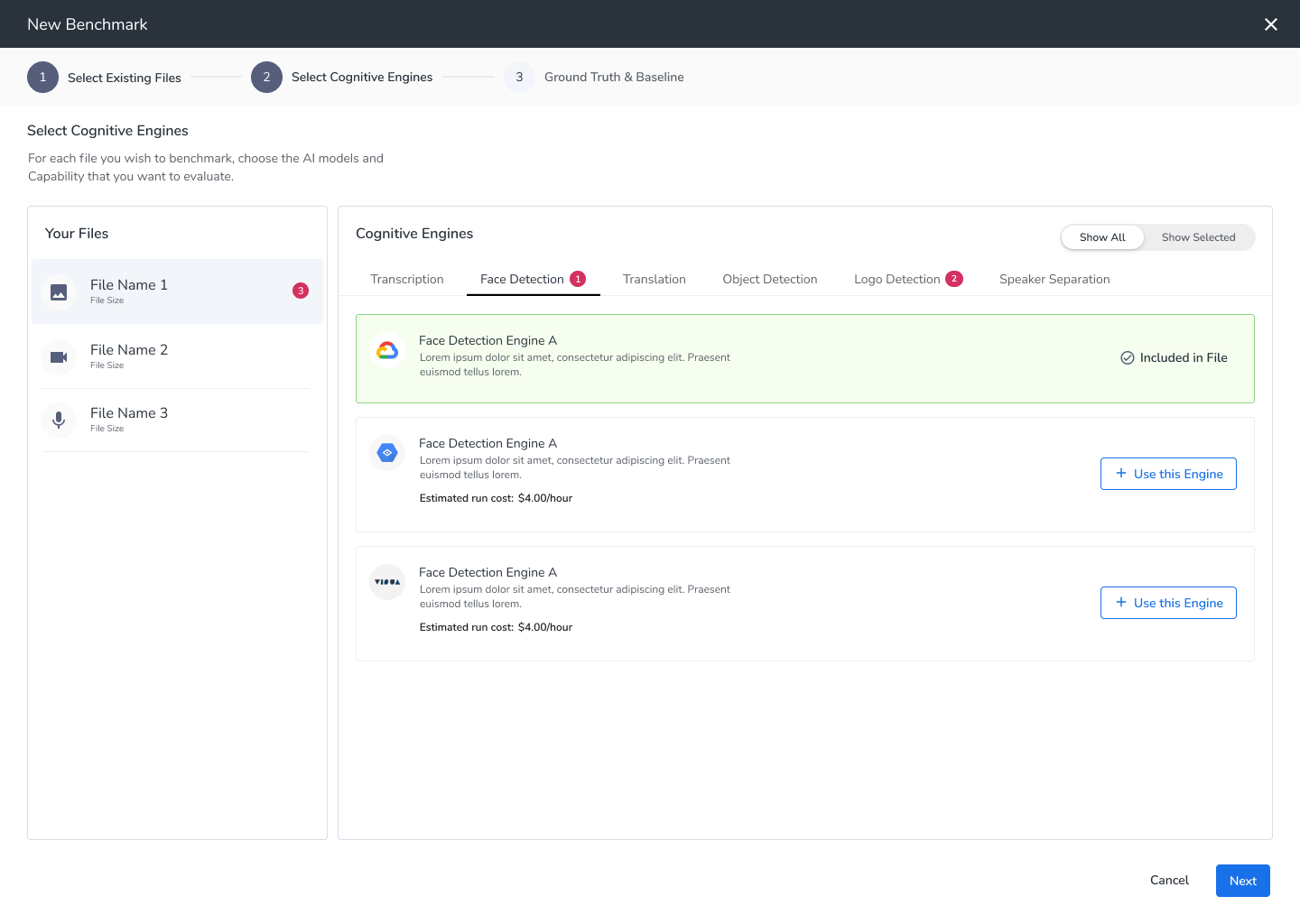View the Speaker Separation tab
1300x924 pixels.
coord(1054,280)
